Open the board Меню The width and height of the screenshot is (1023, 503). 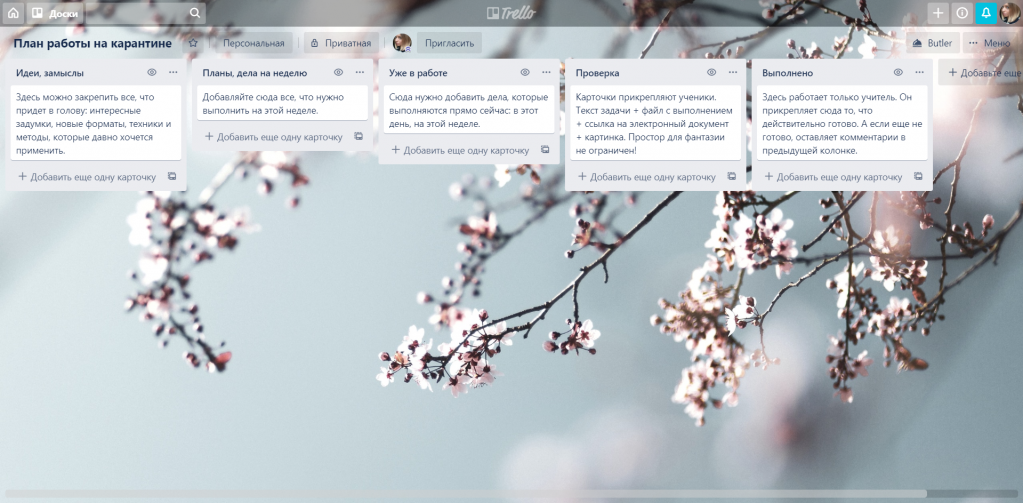(x=990, y=43)
